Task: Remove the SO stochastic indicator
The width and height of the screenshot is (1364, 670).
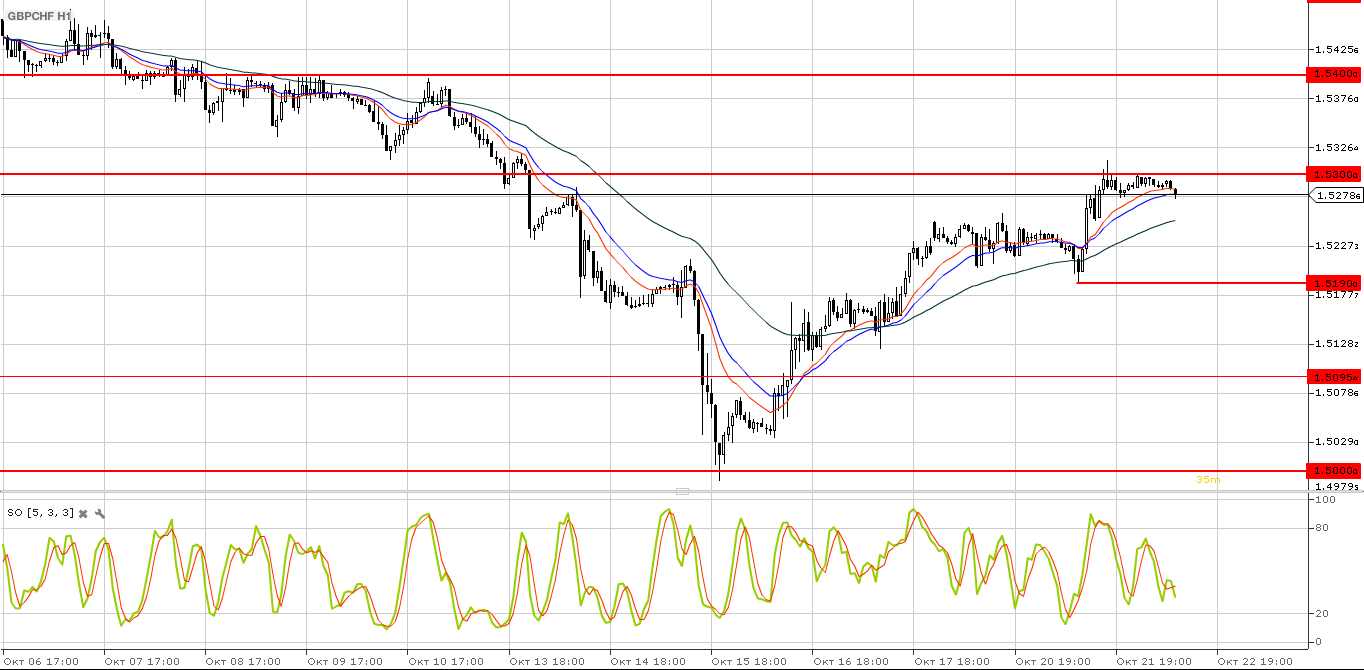Action: tap(84, 513)
